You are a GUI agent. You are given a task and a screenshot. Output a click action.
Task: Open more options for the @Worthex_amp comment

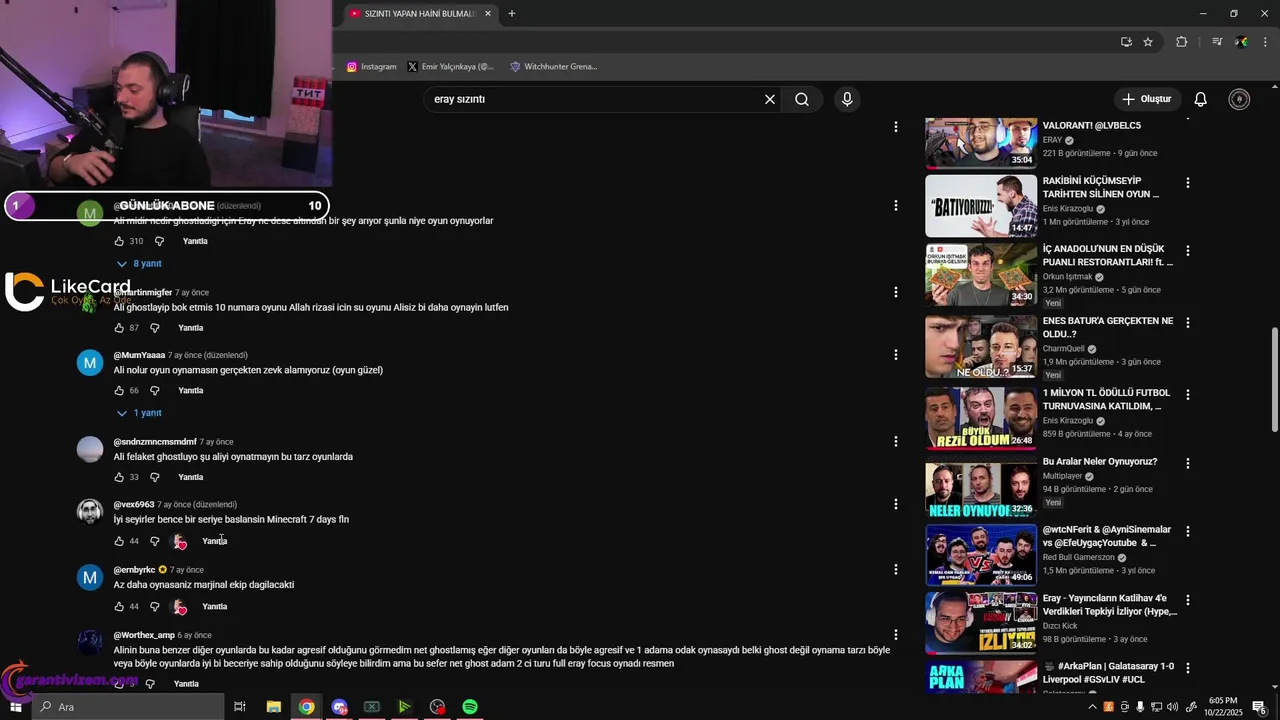tap(896, 635)
